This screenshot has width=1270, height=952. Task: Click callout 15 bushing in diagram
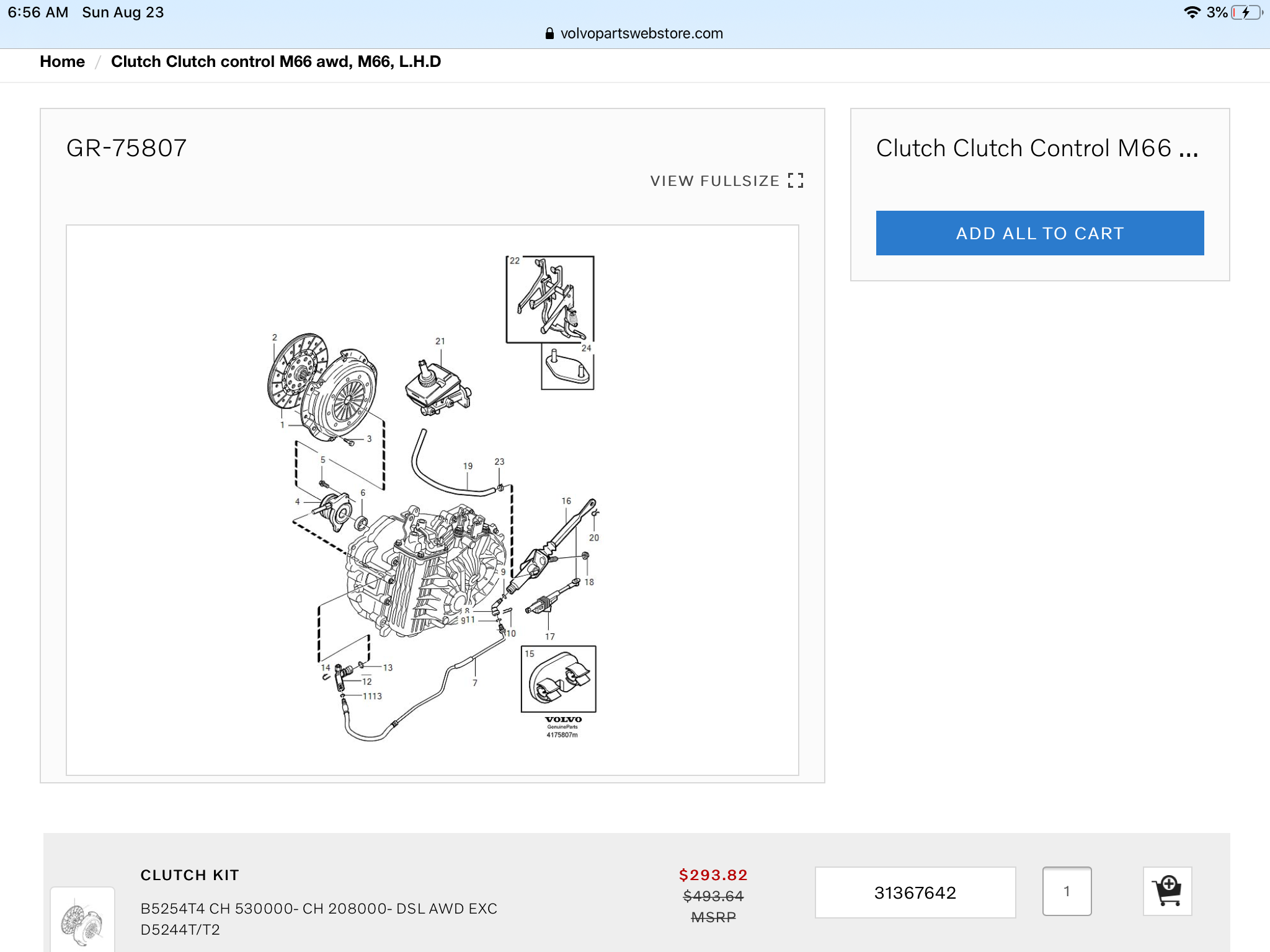click(559, 679)
